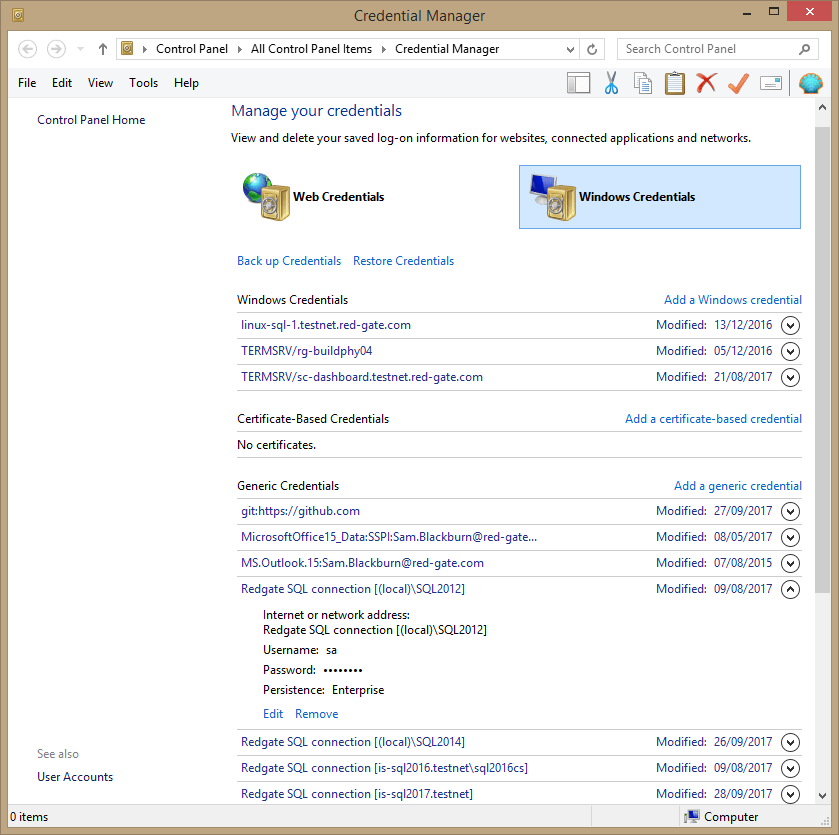Click the Paste clipboard toolbar icon
The image size is (839, 835).
(x=675, y=83)
